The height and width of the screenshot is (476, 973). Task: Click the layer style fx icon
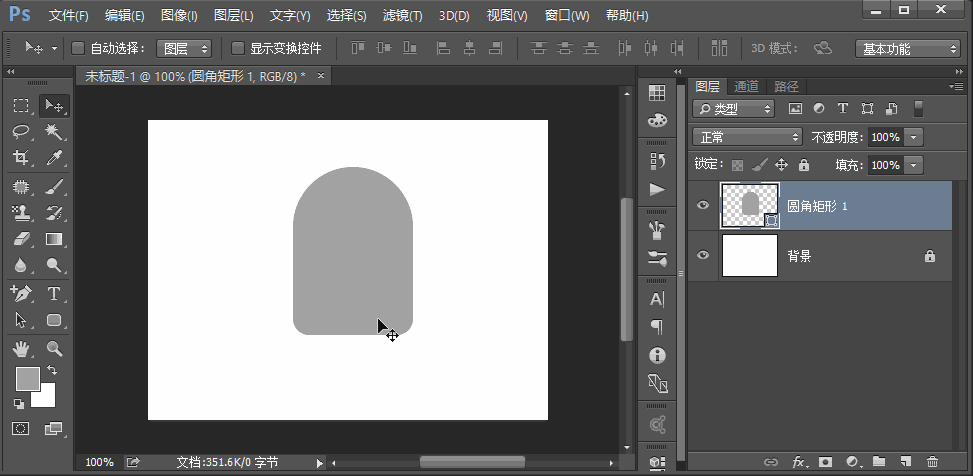(799, 462)
